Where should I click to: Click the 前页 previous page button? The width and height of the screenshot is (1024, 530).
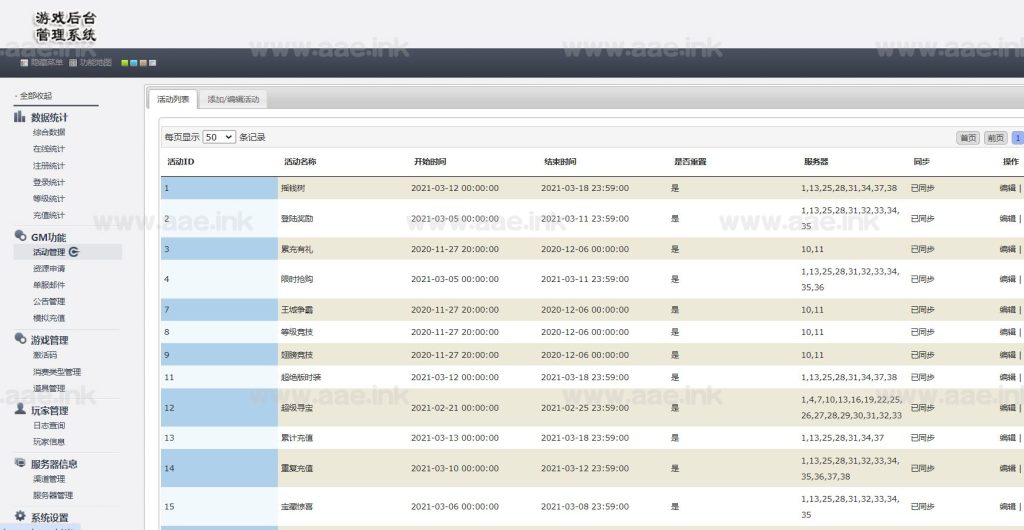pyautogui.click(x=995, y=137)
